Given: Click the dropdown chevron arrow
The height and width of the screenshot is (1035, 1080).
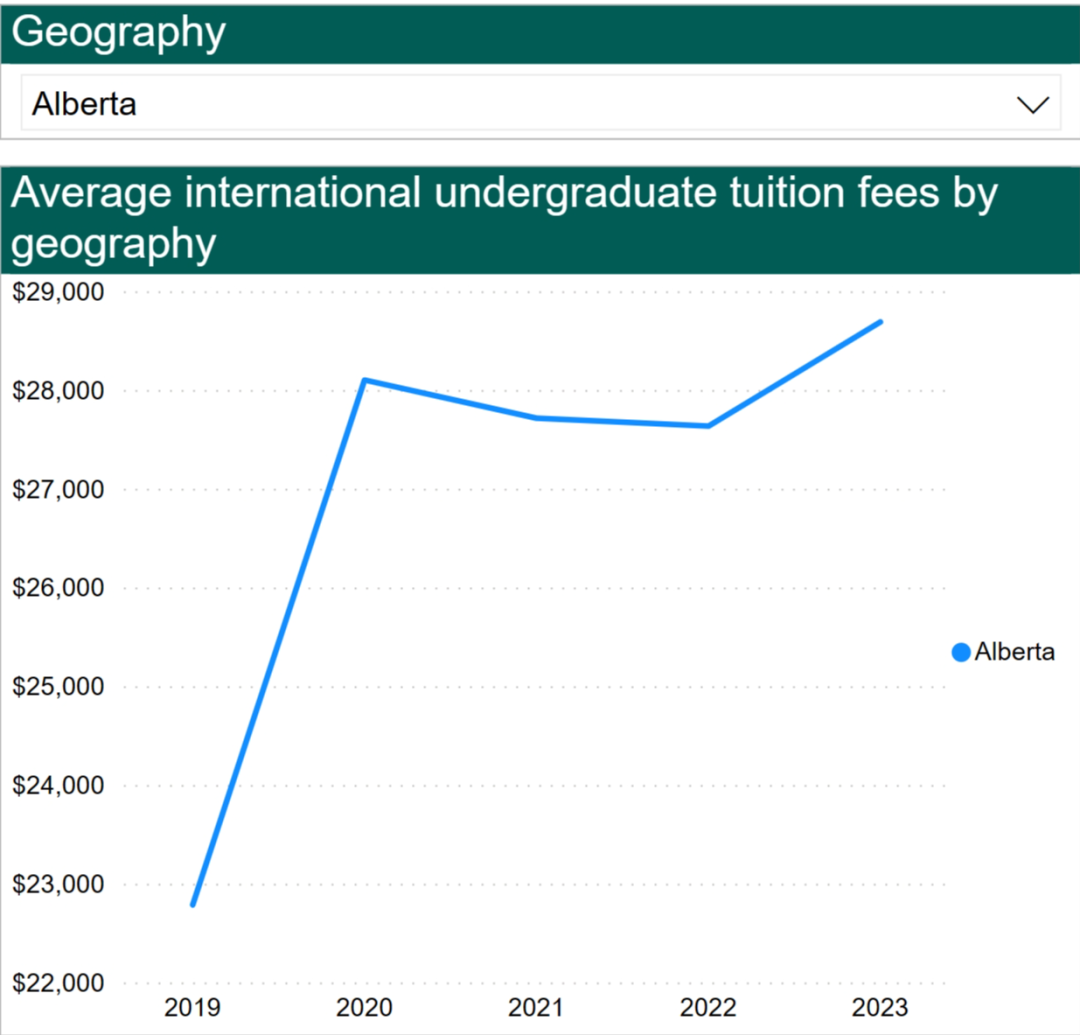Looking at the screenshot, I should [1032, 105].
